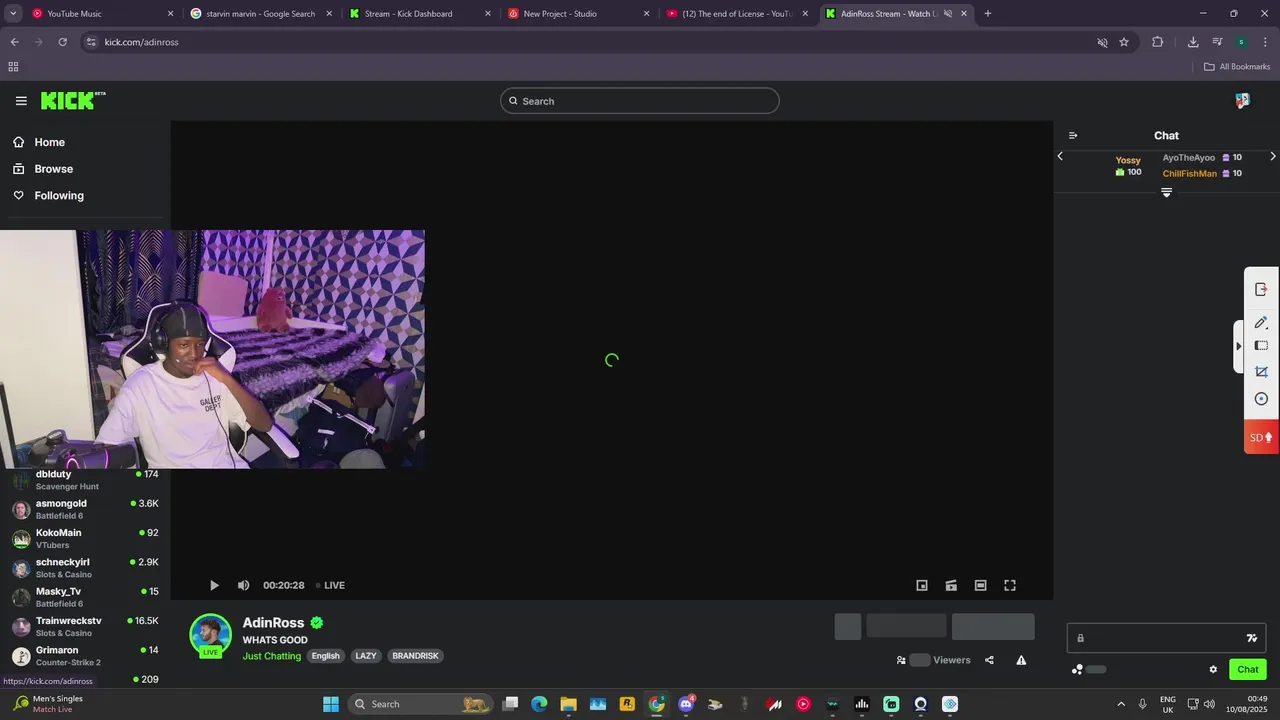Collapse the chat panel icon
Image resolution: width=1280 pixels, height=720 pixels.
pyautogui.click(x=1073, y=135)
